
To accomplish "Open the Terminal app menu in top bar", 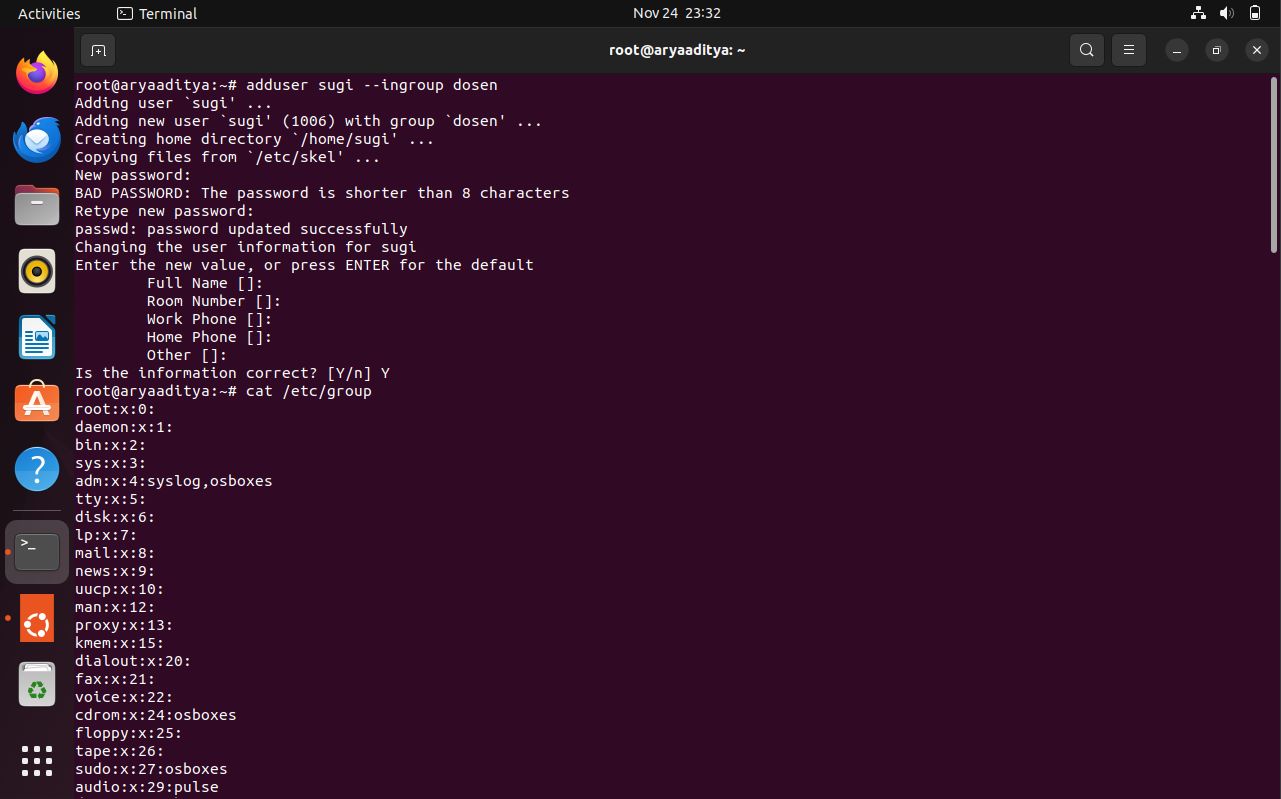I will 157,13.
